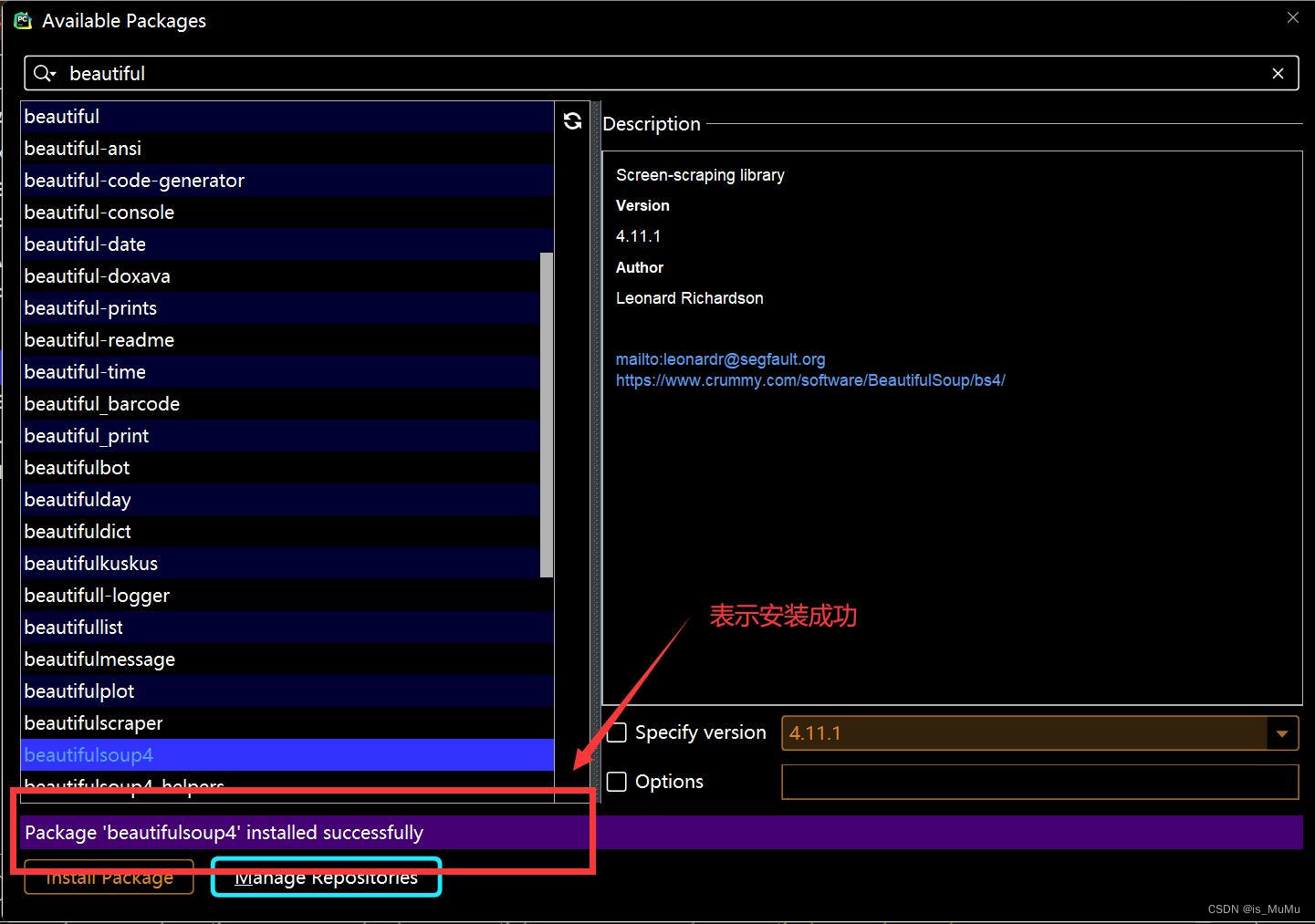Select beautiful-doxava package

tap(280, 276)
